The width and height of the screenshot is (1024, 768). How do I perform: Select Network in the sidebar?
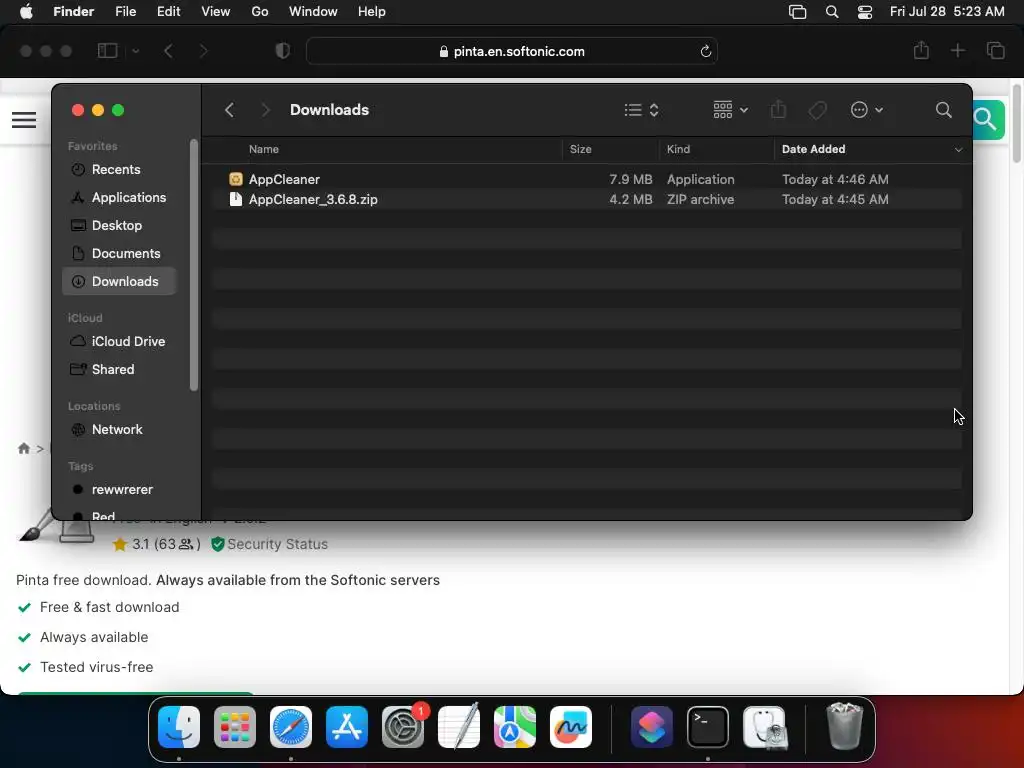(119, 430)
